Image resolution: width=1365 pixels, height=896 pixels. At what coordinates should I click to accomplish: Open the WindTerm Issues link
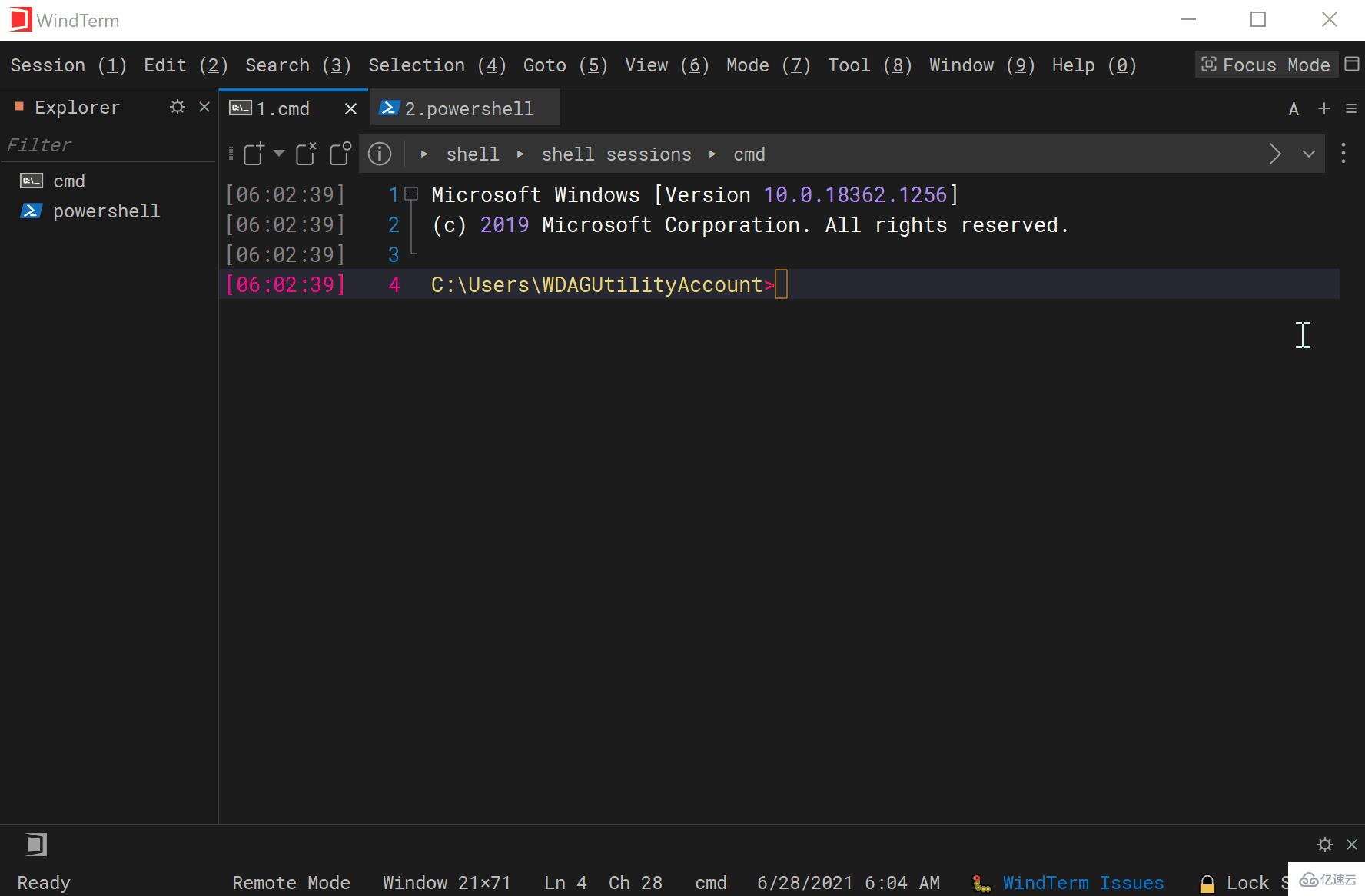click(1083, 883)
